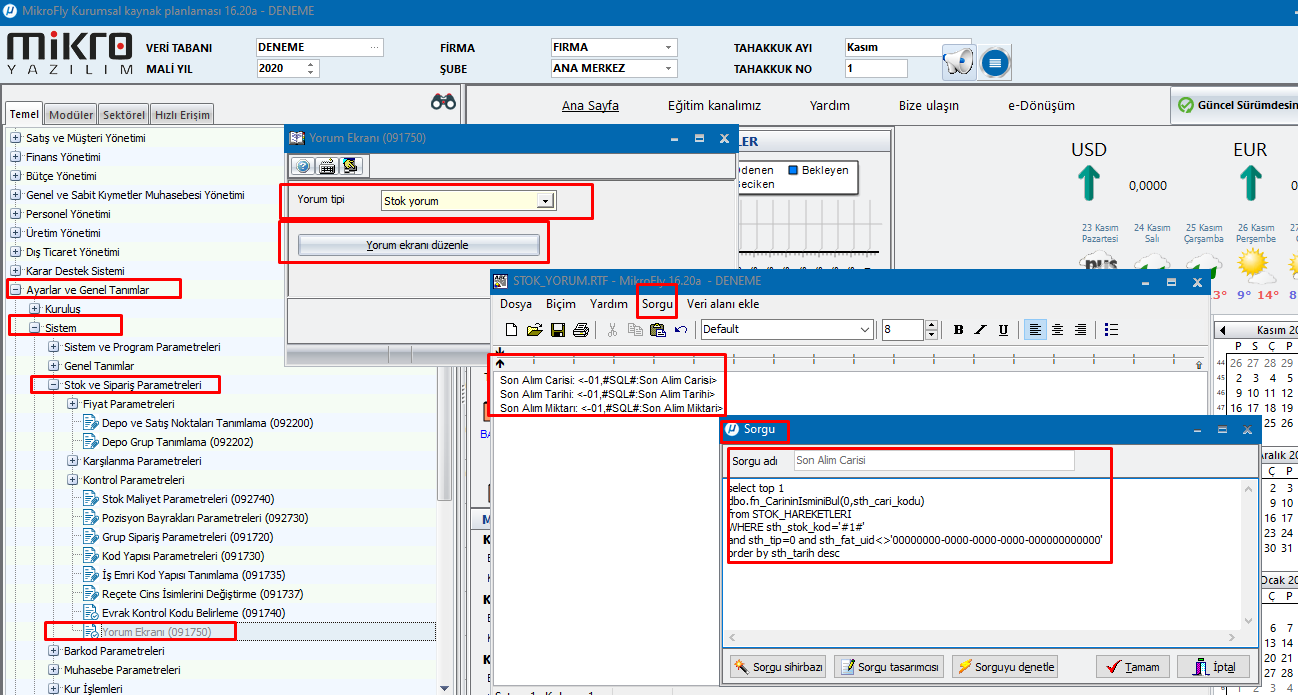
Task: Open the Eğitim kanalımız link
Action: click(x=714, y=106)
